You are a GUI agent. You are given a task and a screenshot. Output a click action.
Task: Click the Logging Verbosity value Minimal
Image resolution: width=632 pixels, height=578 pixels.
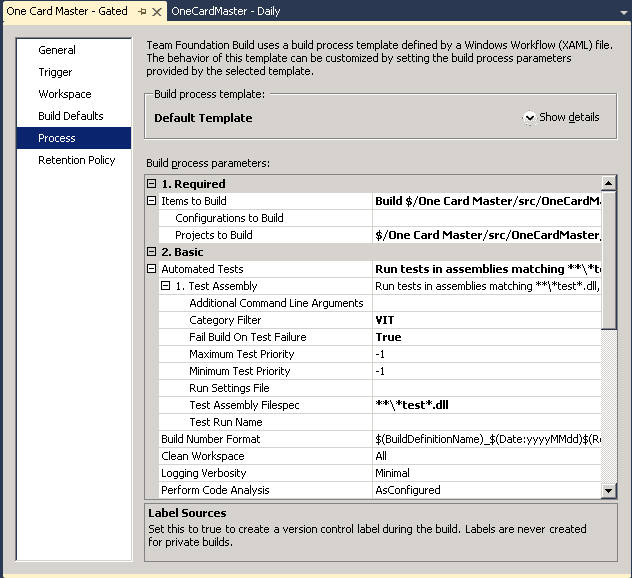pos(392,473)
